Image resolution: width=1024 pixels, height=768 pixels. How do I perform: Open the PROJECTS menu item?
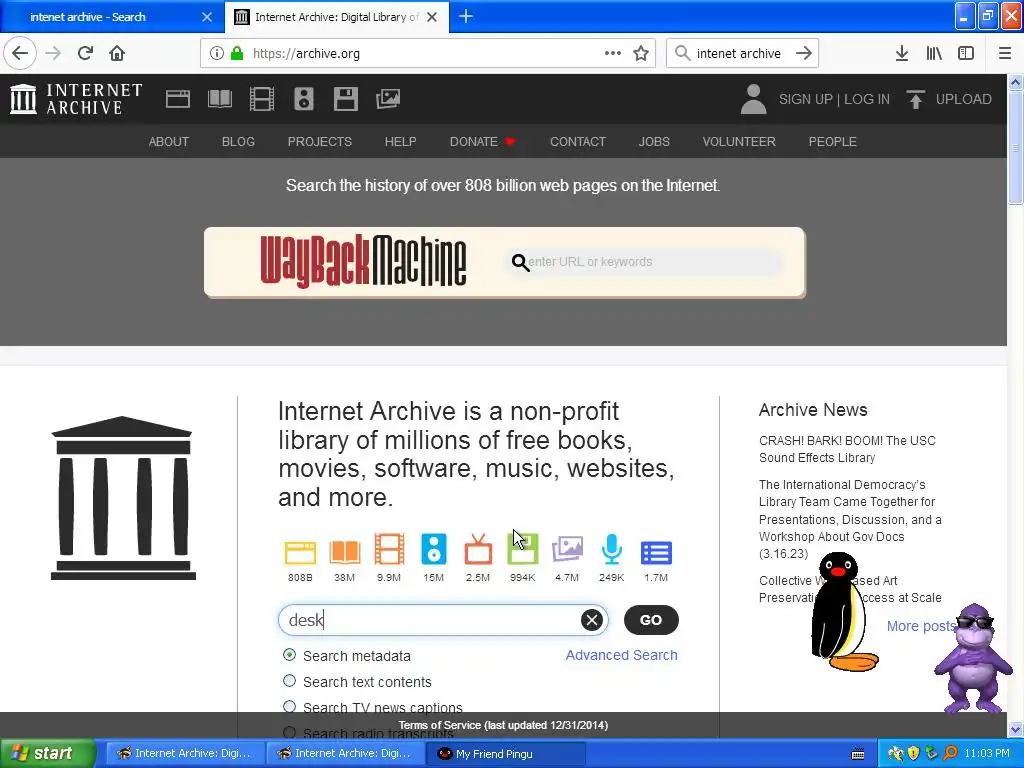pyautogui.click(x=320, y=142)
